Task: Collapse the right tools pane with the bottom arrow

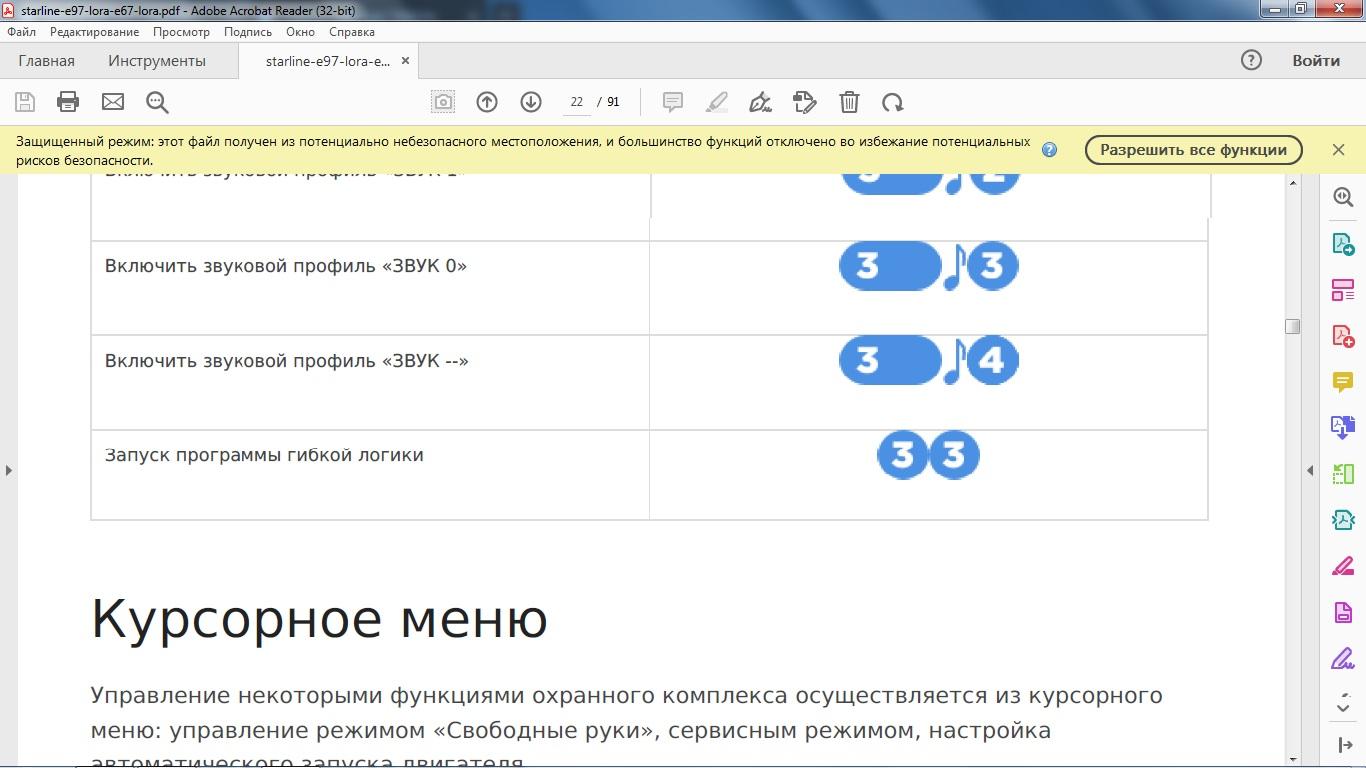Action: click(x=1344, y=745)
